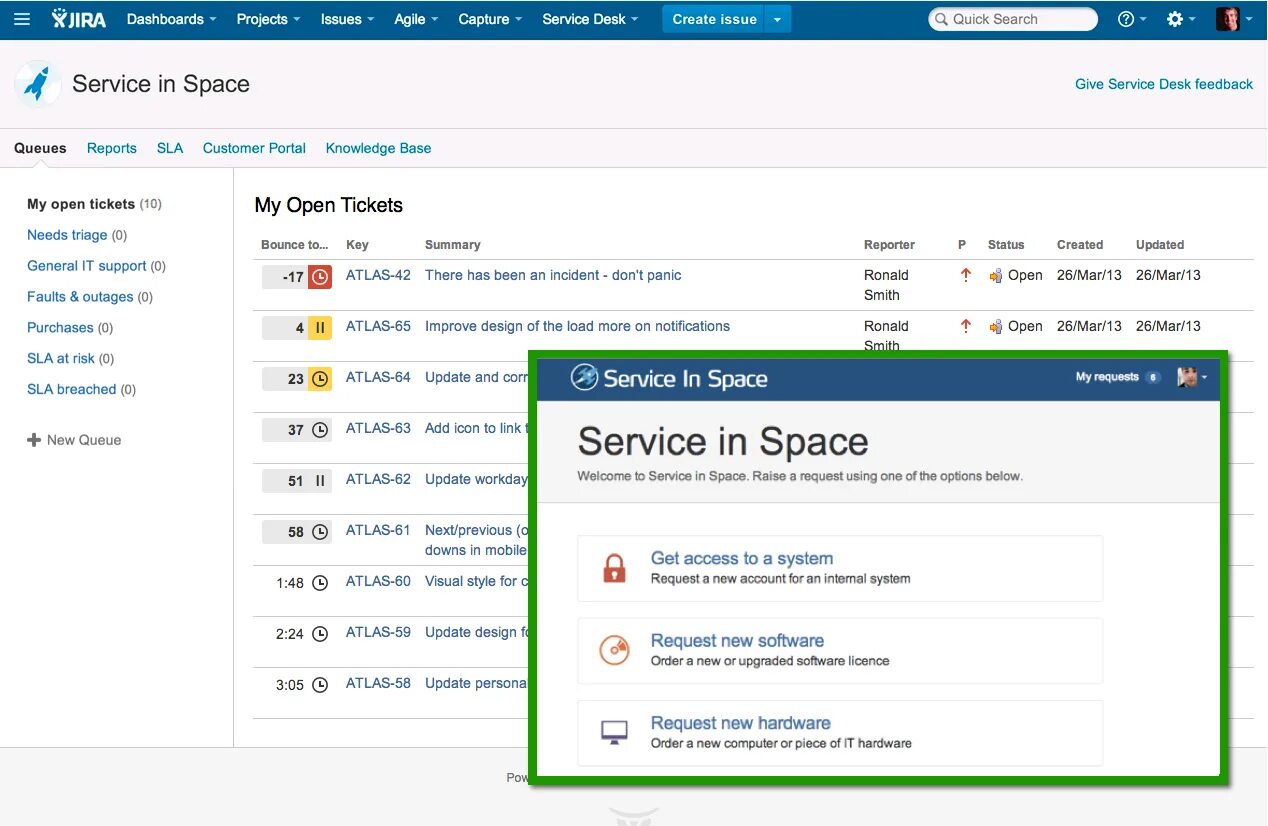Screen dimensions: 1268x826
Task: Open issue ATLAS-58 key link
Action: [x=378, y=683]
